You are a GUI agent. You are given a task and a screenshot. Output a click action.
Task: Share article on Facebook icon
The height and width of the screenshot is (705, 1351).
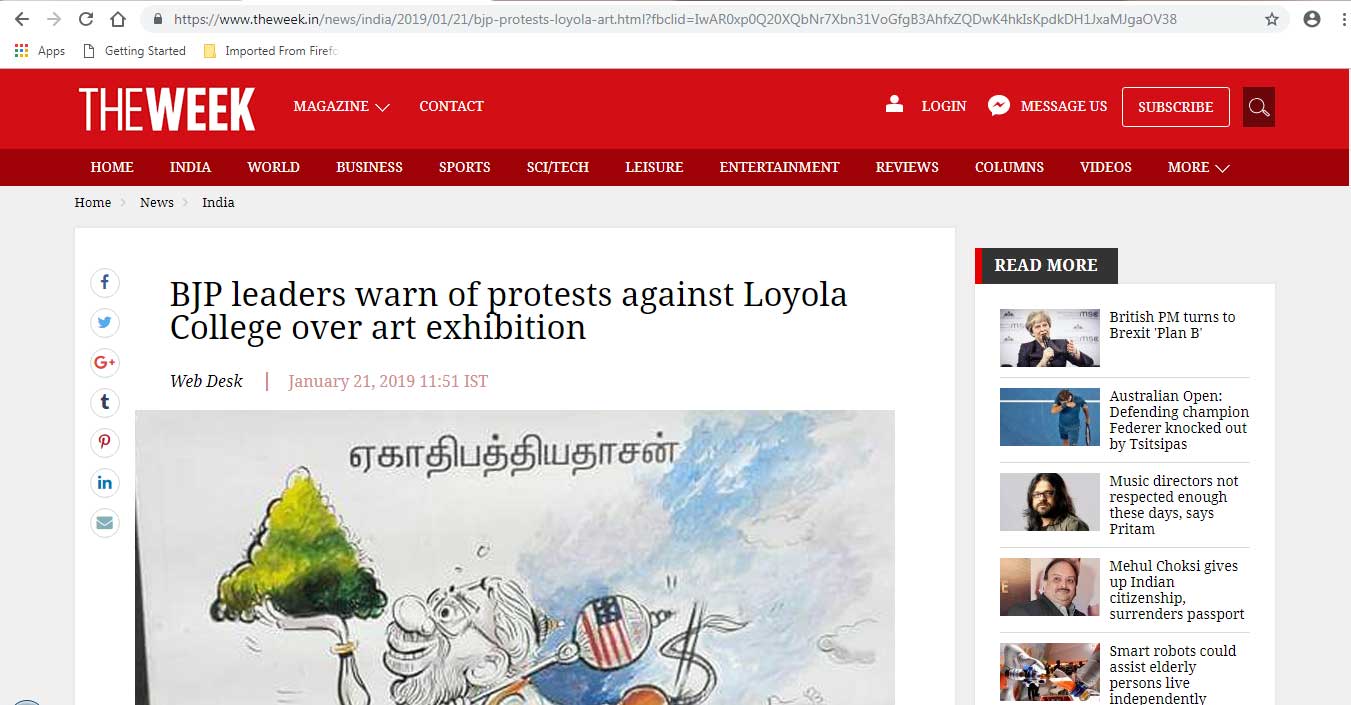105,283
